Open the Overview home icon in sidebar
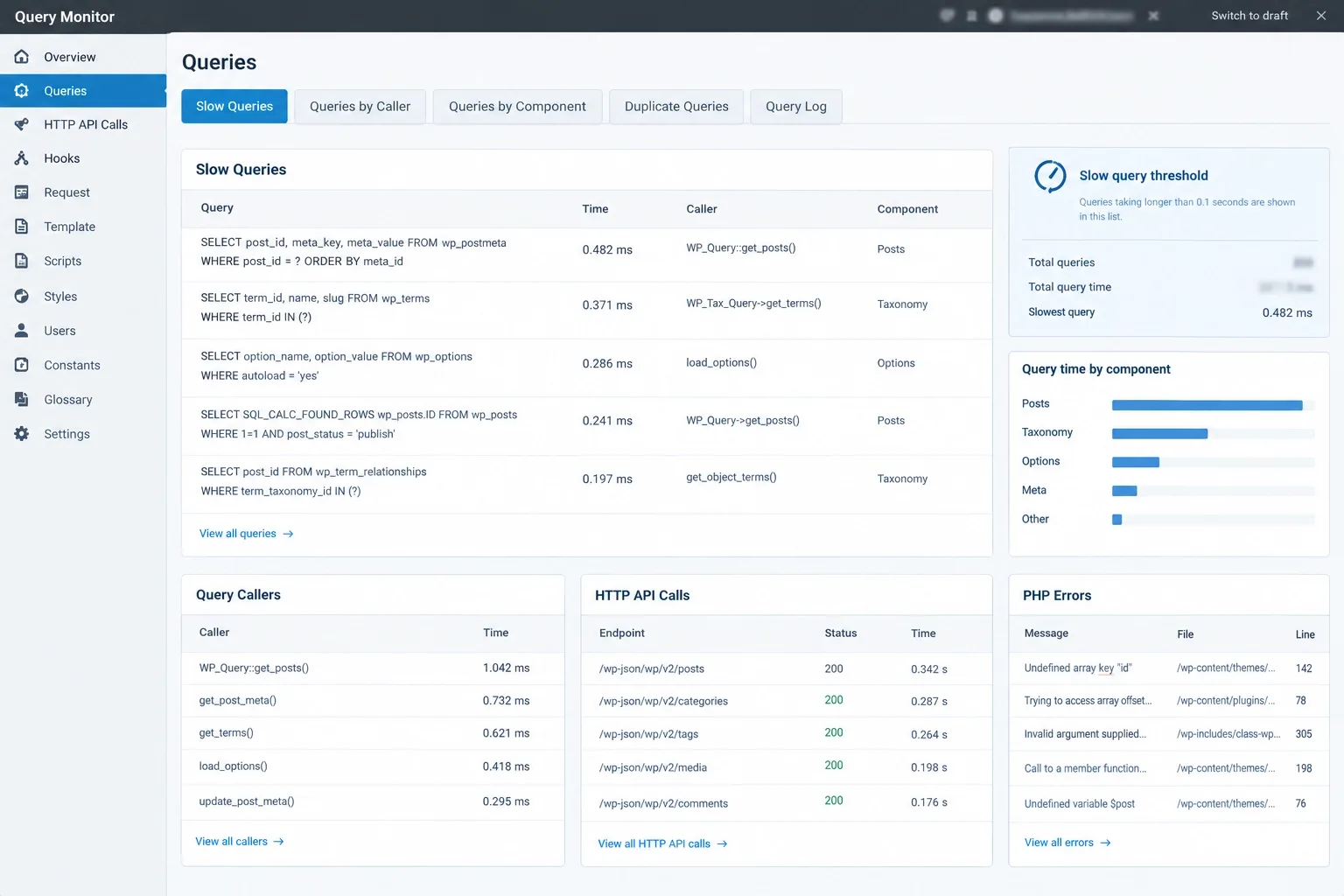Image resolution: width=1344 pixels, height=896 pixels. (22, 57)
